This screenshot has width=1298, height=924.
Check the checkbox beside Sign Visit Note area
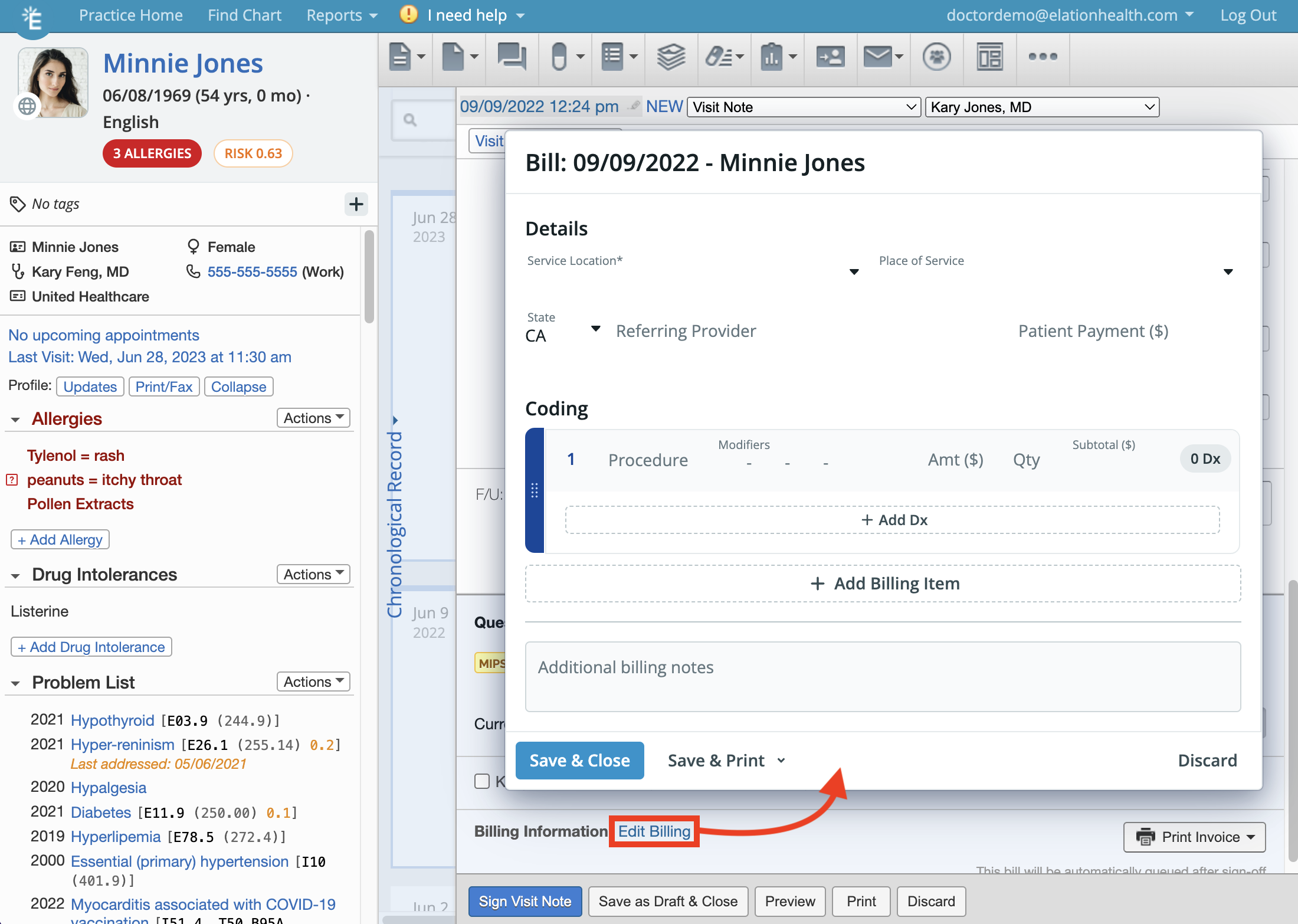click(482, 781)
